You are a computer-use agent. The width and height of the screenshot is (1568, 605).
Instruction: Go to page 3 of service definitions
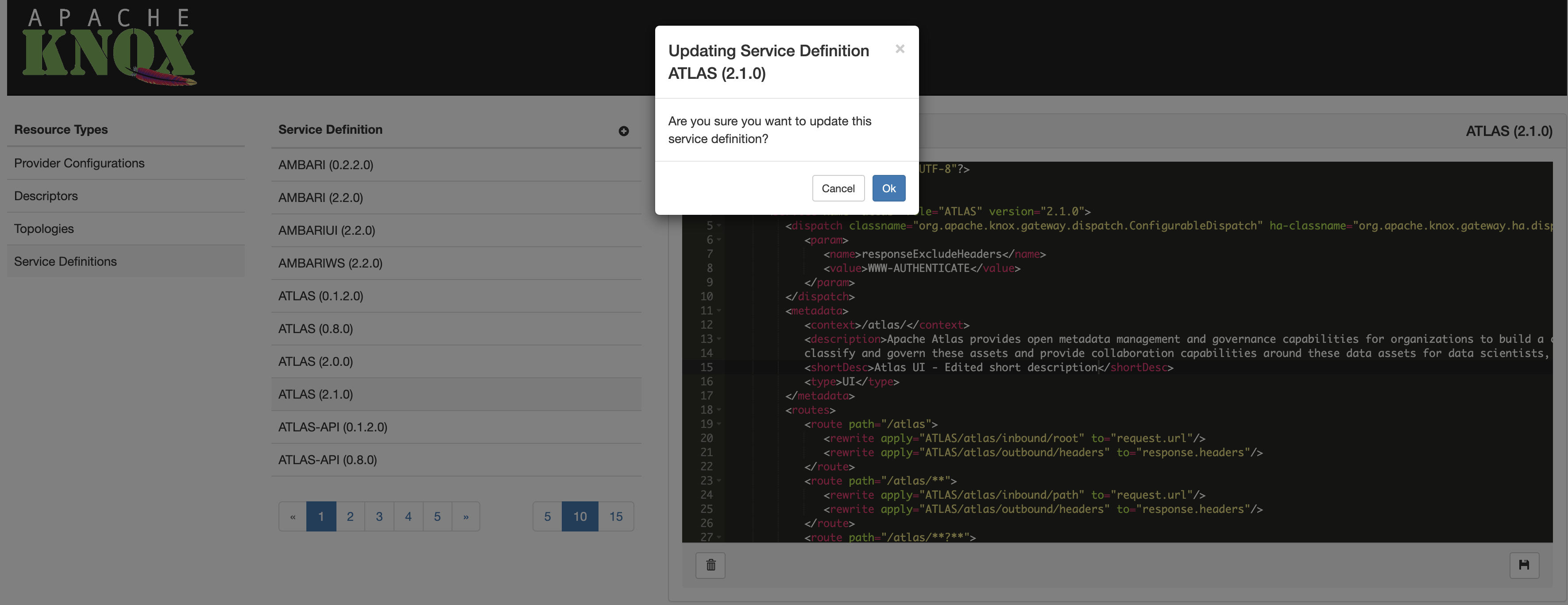point(379,517)
